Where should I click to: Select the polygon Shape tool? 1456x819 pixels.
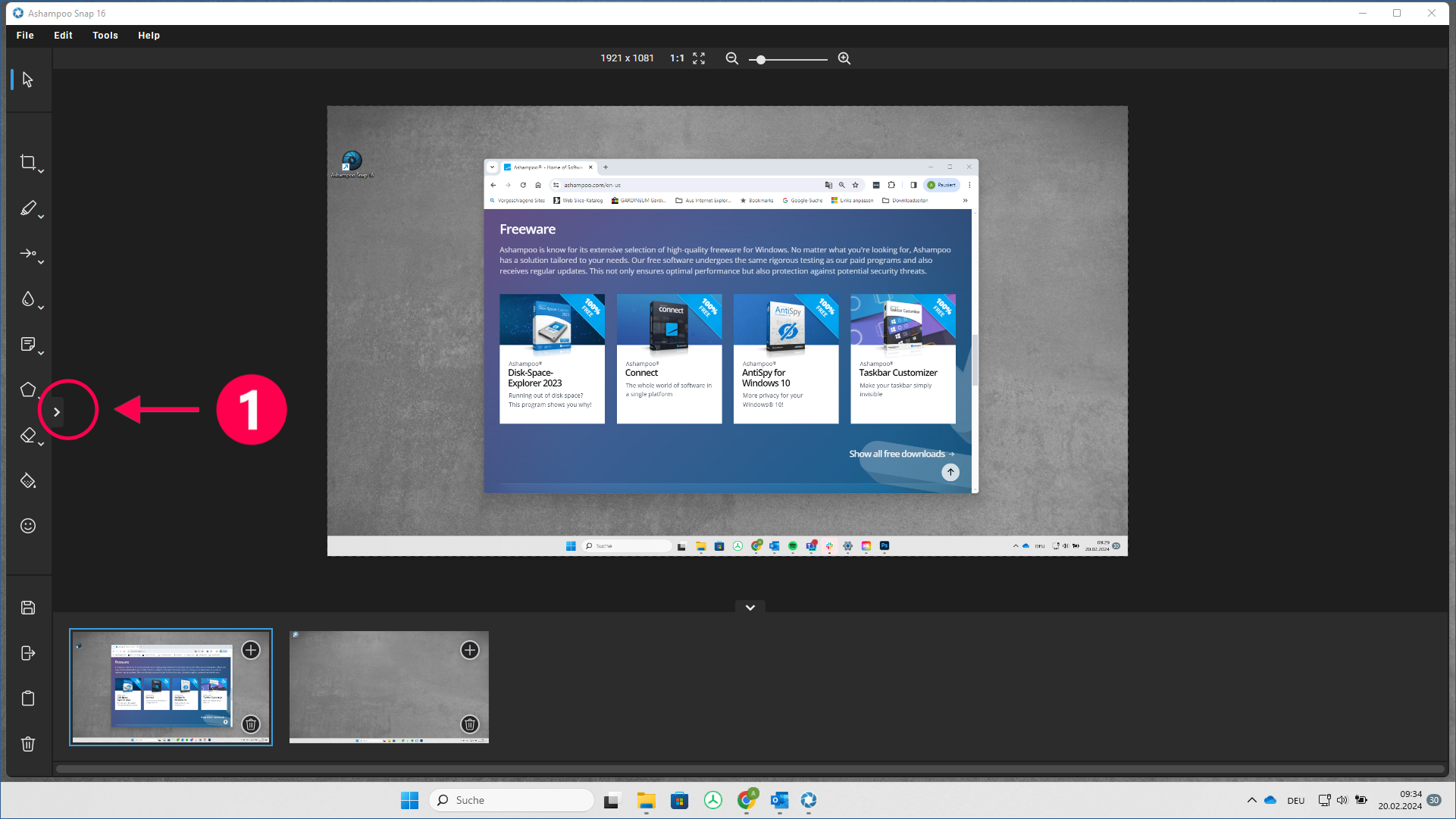(28, 389)
